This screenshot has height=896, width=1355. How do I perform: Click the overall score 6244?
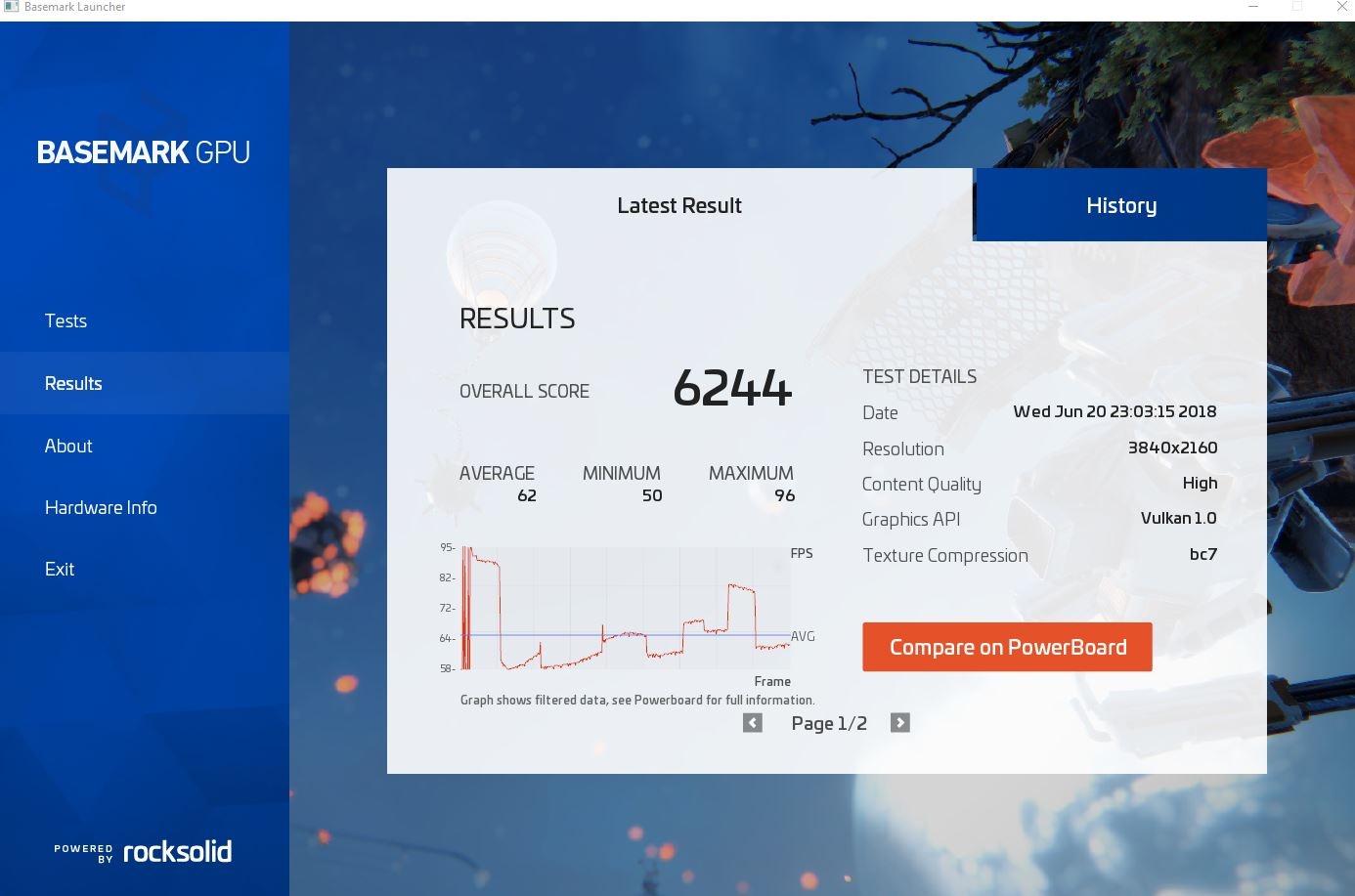[732, 388]
